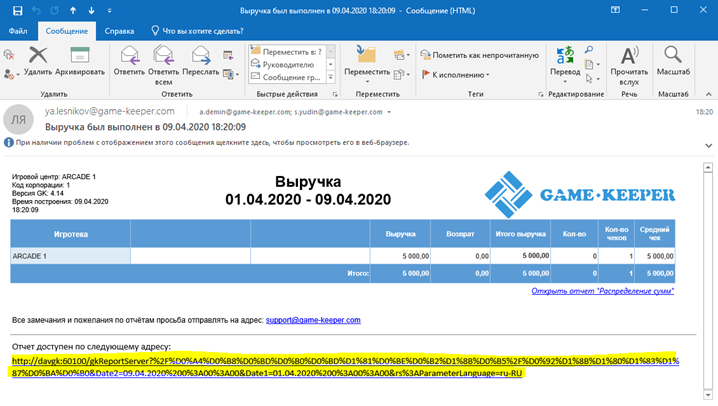Click the support@game-keeper.com link
This screenshot has width=718, height=406.
tap(313, 320)
